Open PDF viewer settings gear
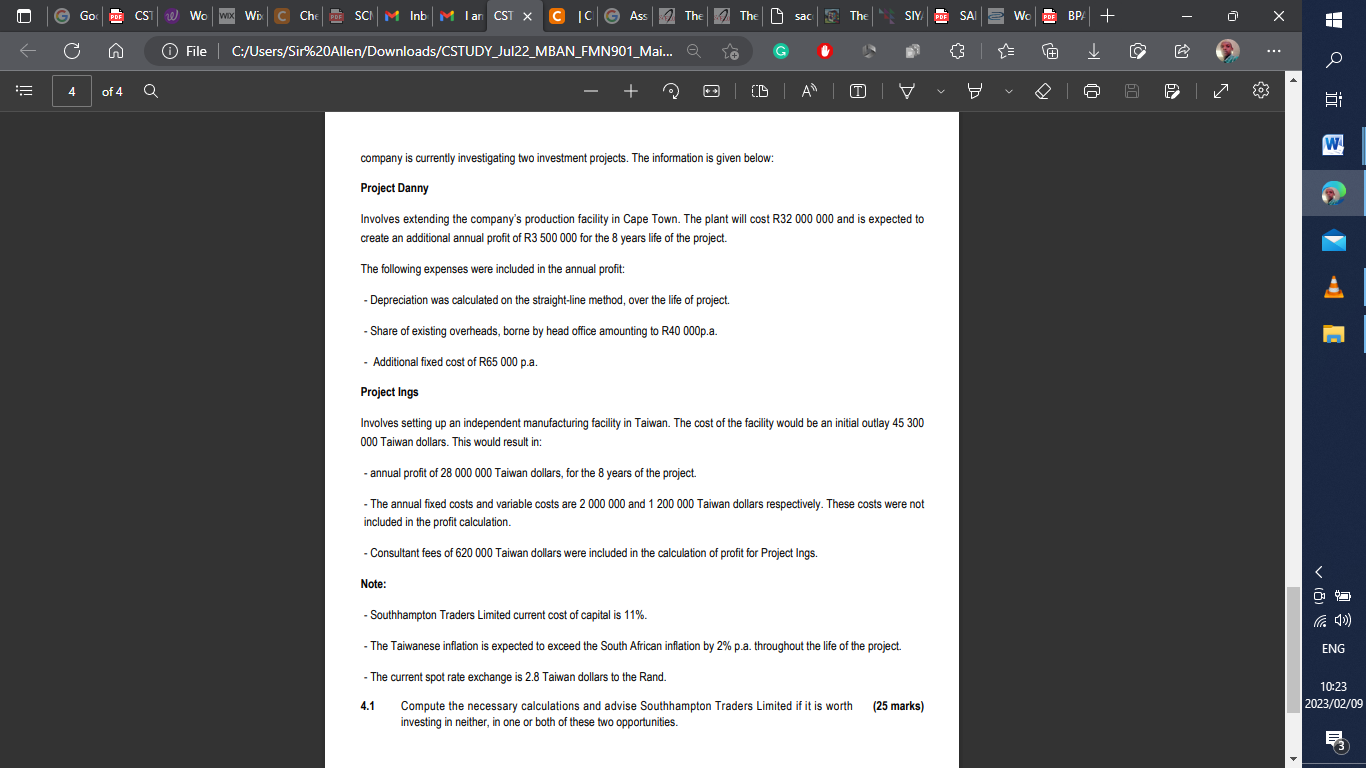This screenshot has height=768, width=1366. (x=1261, y=91)
